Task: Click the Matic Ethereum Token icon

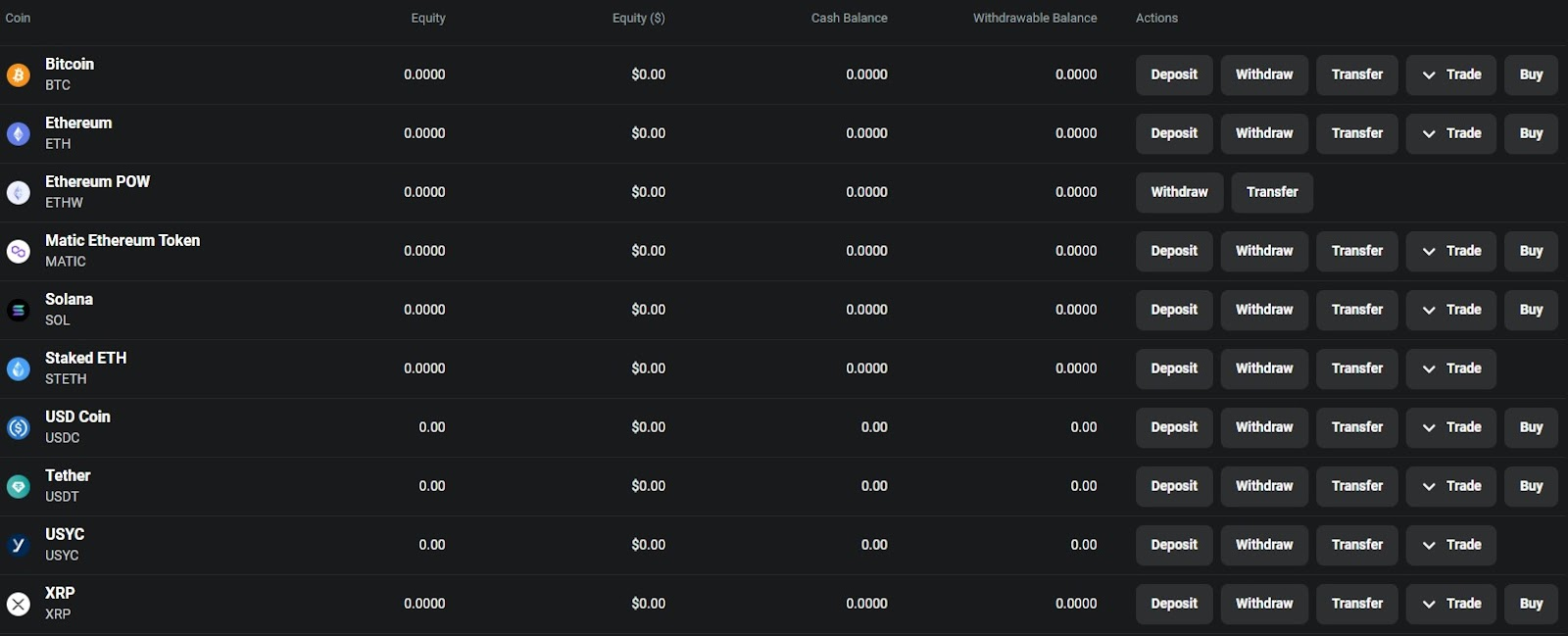Action: [x=18, y=251]
